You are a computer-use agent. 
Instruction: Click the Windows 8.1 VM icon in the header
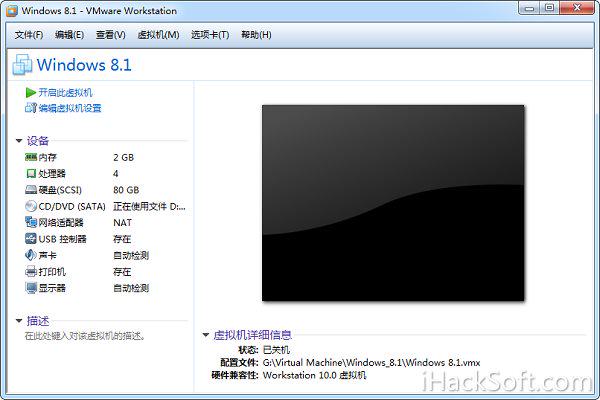[x=22, y=64]
